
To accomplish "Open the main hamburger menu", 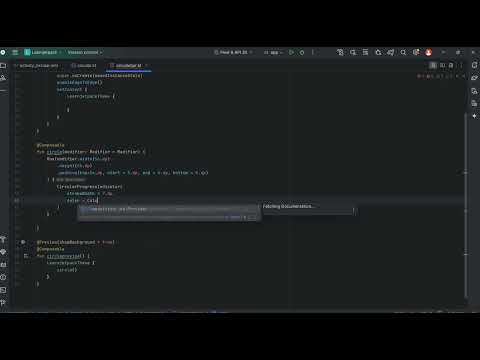I will coord(15,52).
